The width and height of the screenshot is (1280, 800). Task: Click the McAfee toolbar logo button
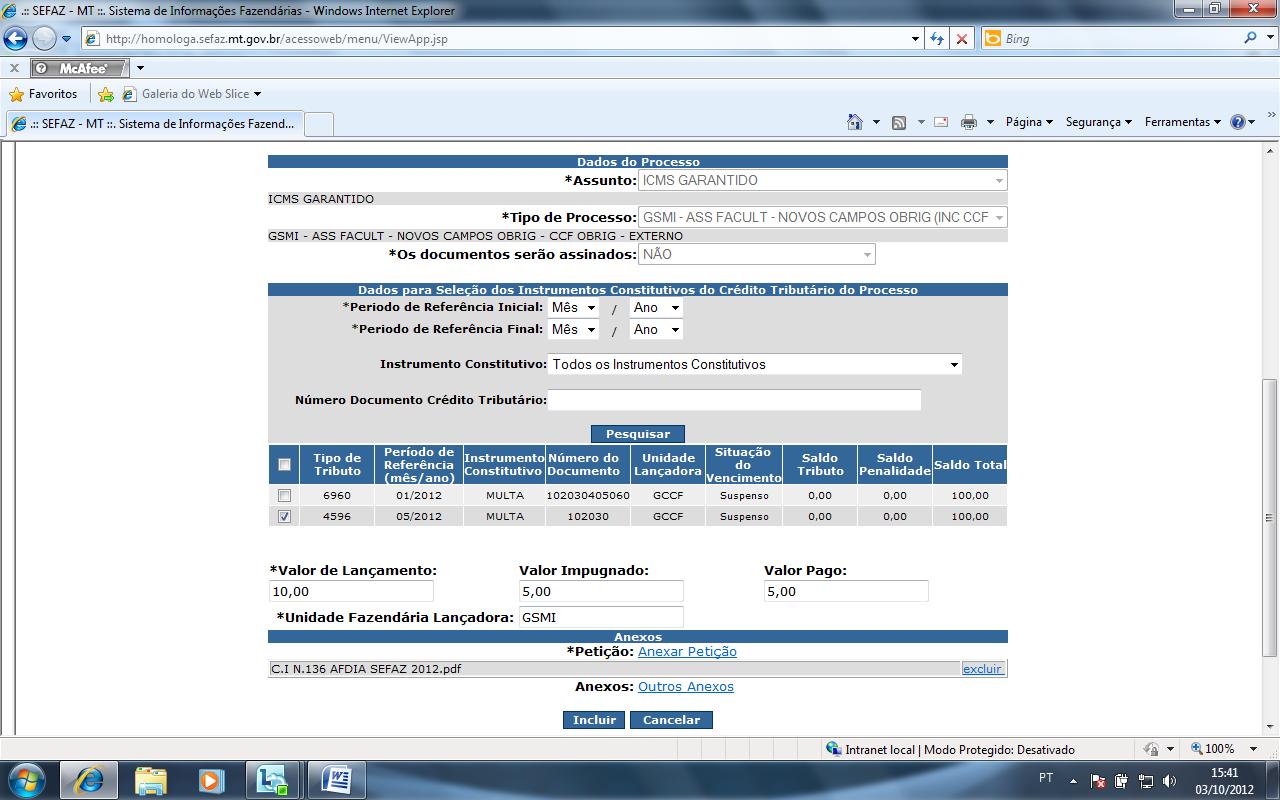click(80, 68)
